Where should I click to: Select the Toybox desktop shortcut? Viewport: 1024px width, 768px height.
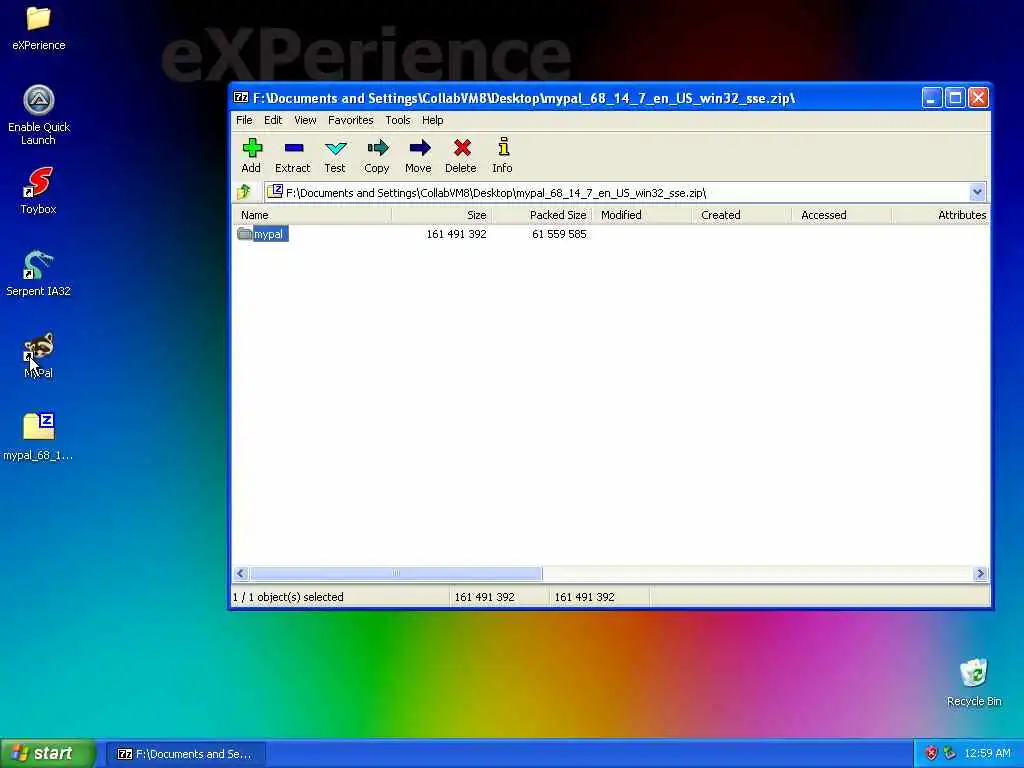tap(39, 190)
